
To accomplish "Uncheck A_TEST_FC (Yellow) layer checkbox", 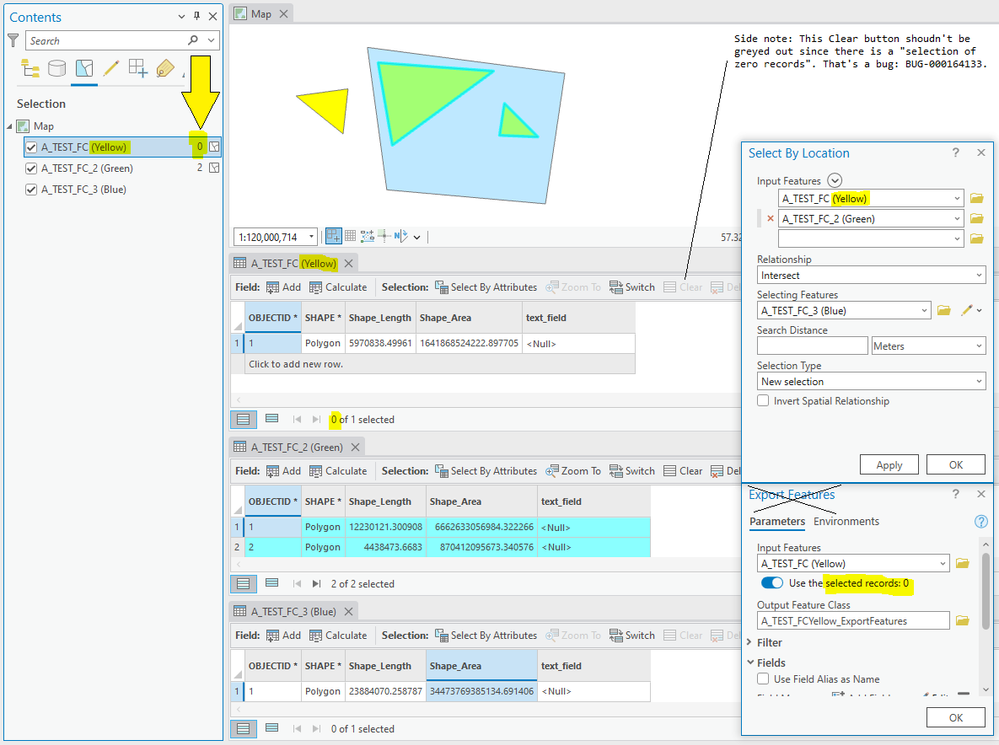I will tap(31, 147).
